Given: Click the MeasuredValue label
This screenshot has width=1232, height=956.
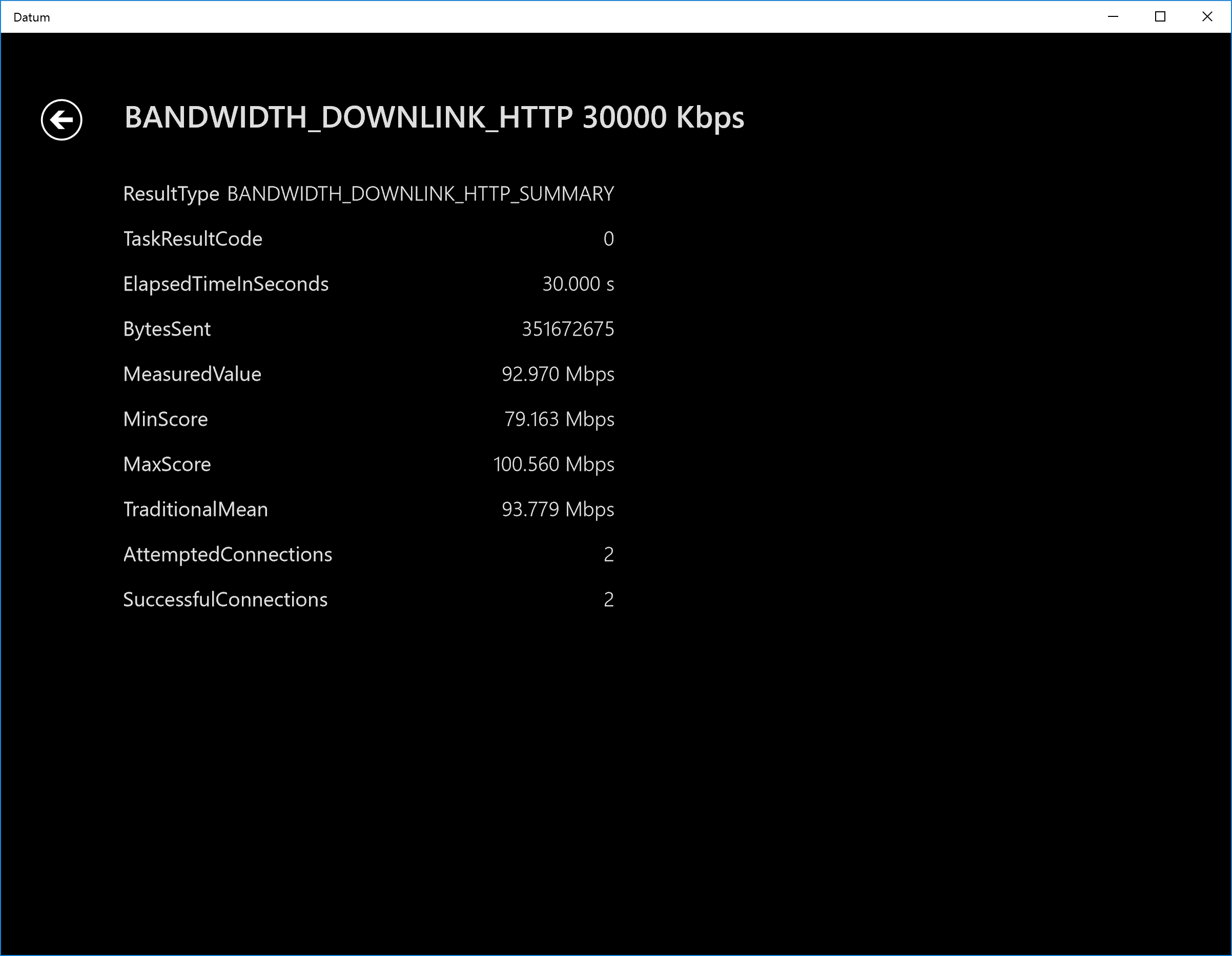Looking at the screenshot, I should (x=192, y=375).
